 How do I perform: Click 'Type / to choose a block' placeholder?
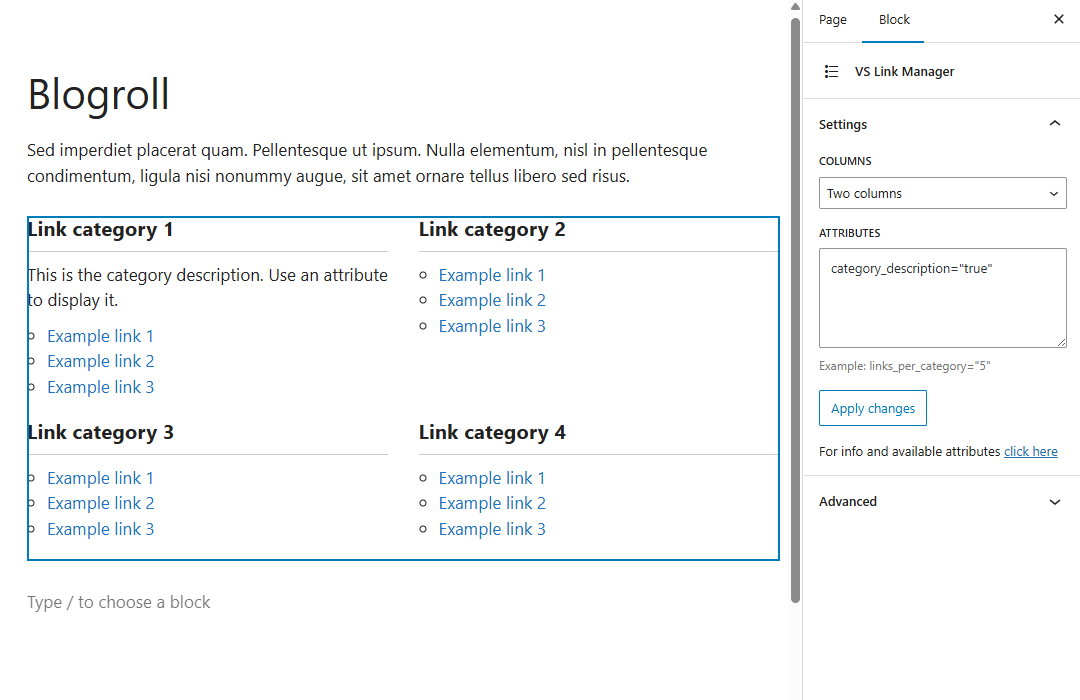119,602
